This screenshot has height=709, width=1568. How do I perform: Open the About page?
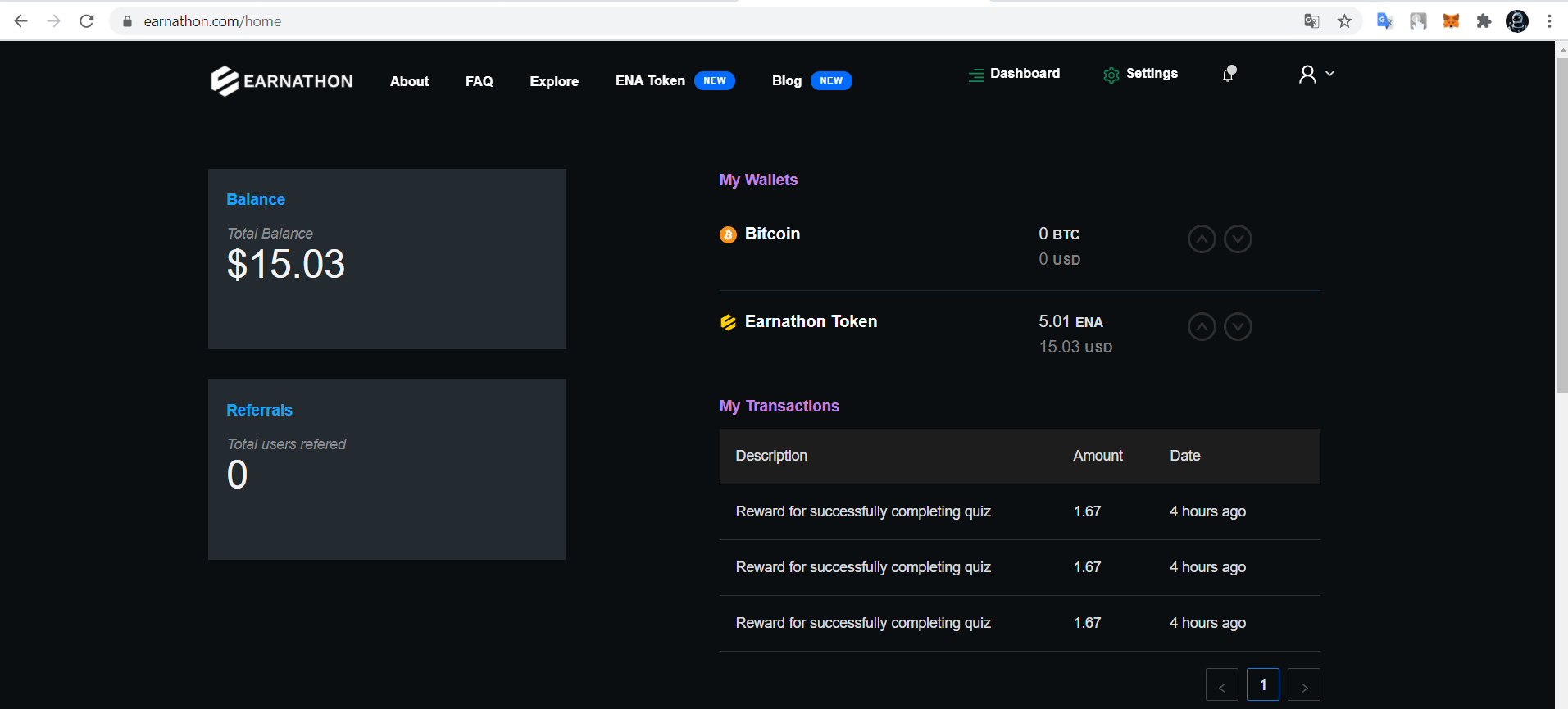(x=409, y=81)
